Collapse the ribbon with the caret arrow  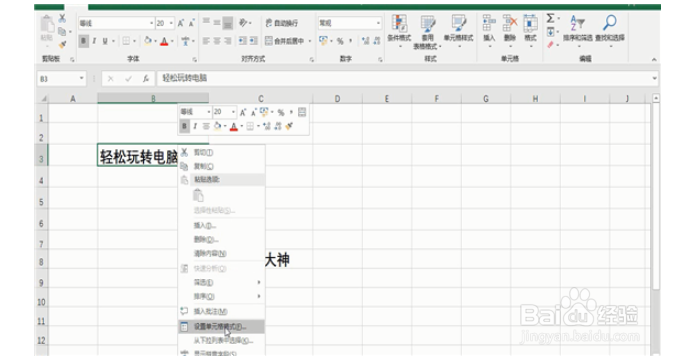654,60
